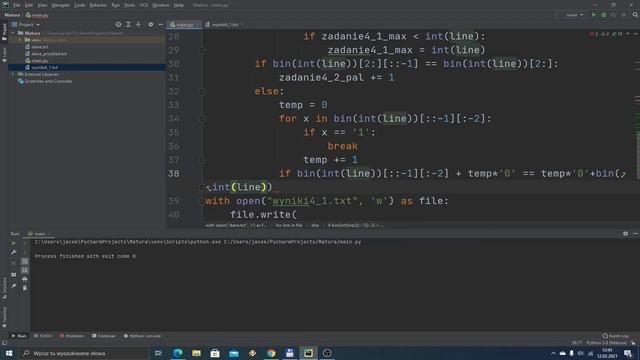Open the File menu
640x360 pixels.
pyautogui.click(x=17, y=5)
